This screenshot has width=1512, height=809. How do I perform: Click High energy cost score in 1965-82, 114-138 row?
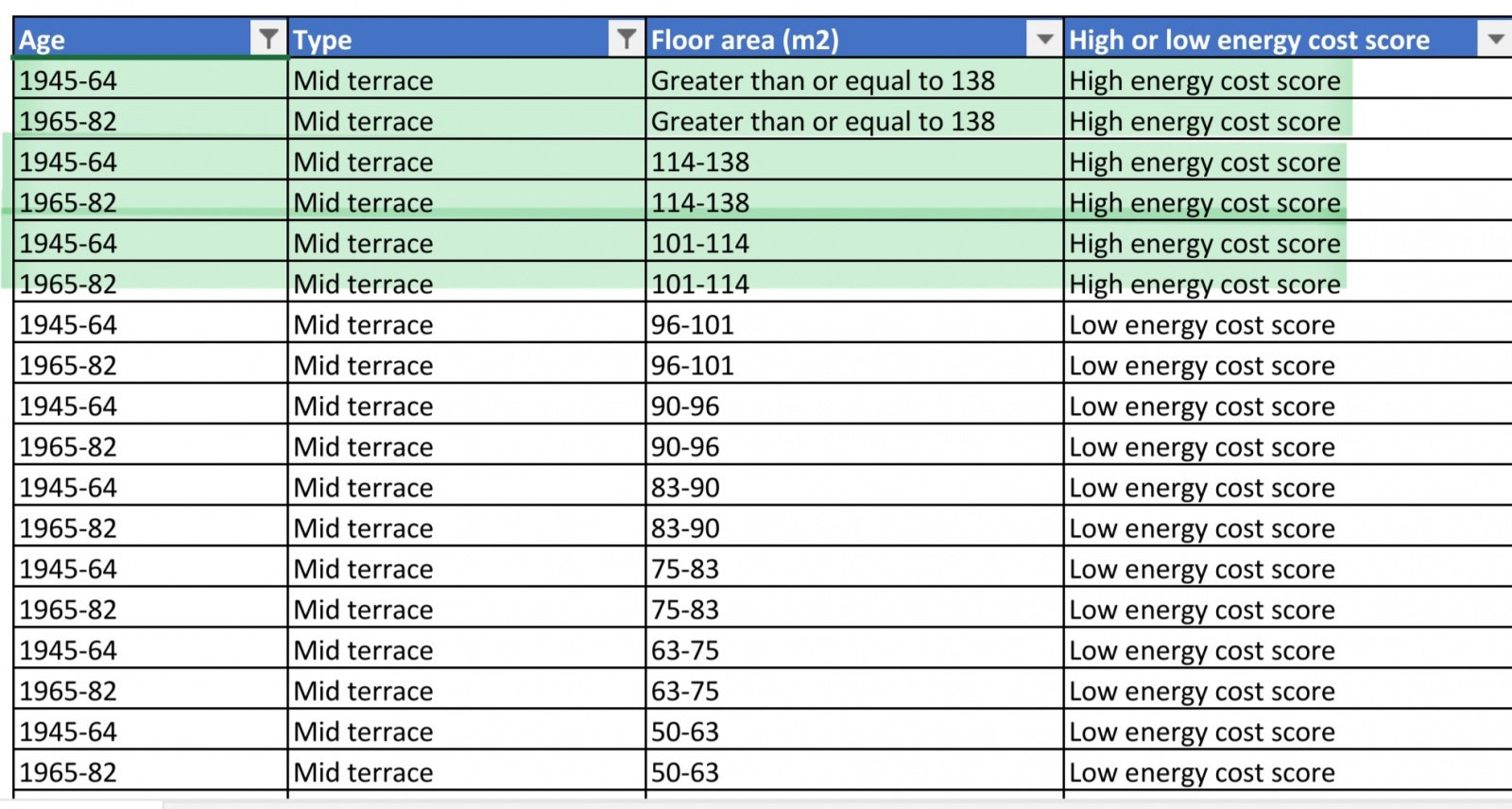[1205, 203]
